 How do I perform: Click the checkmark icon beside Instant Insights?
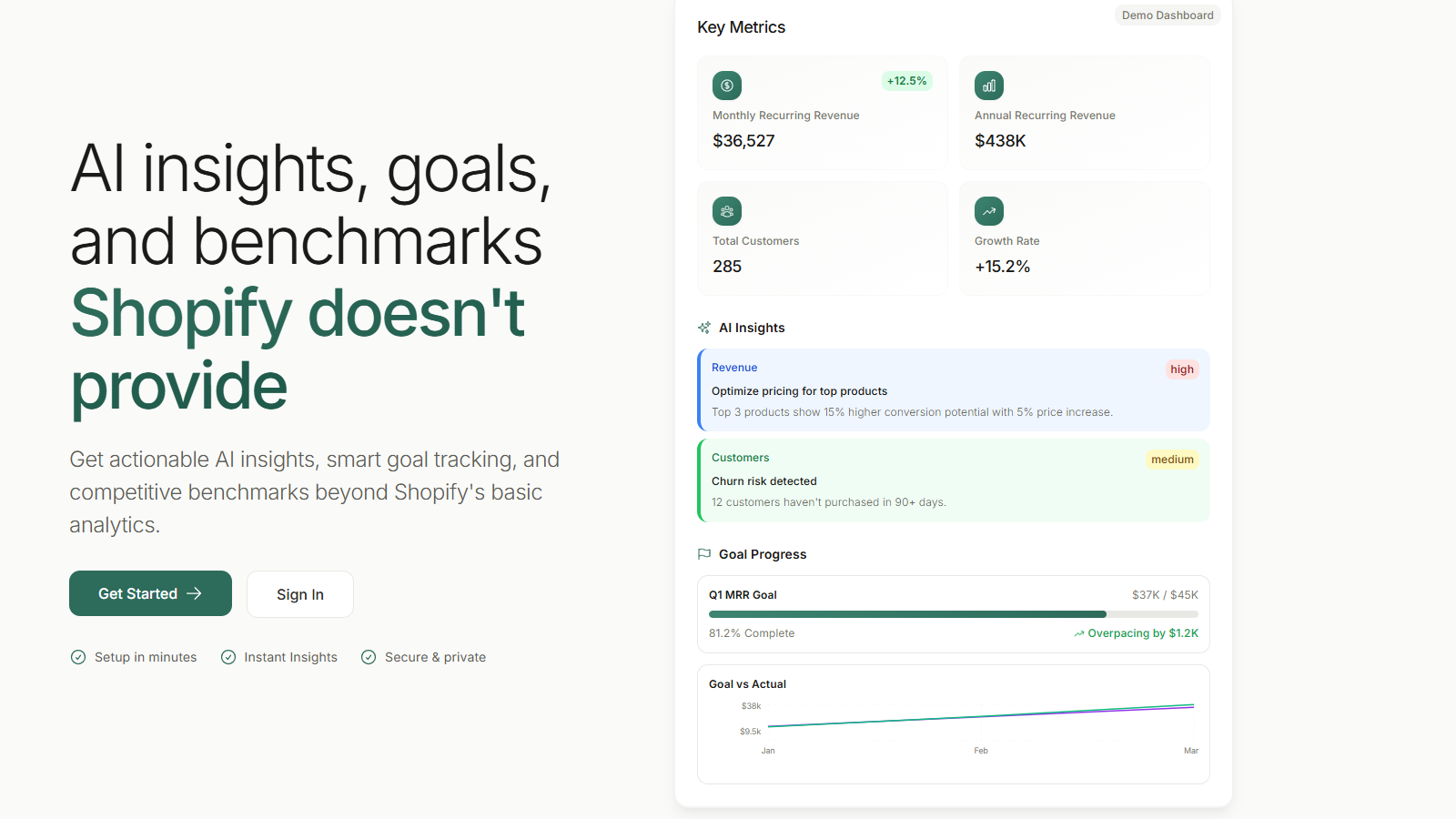tap(227, 656)
